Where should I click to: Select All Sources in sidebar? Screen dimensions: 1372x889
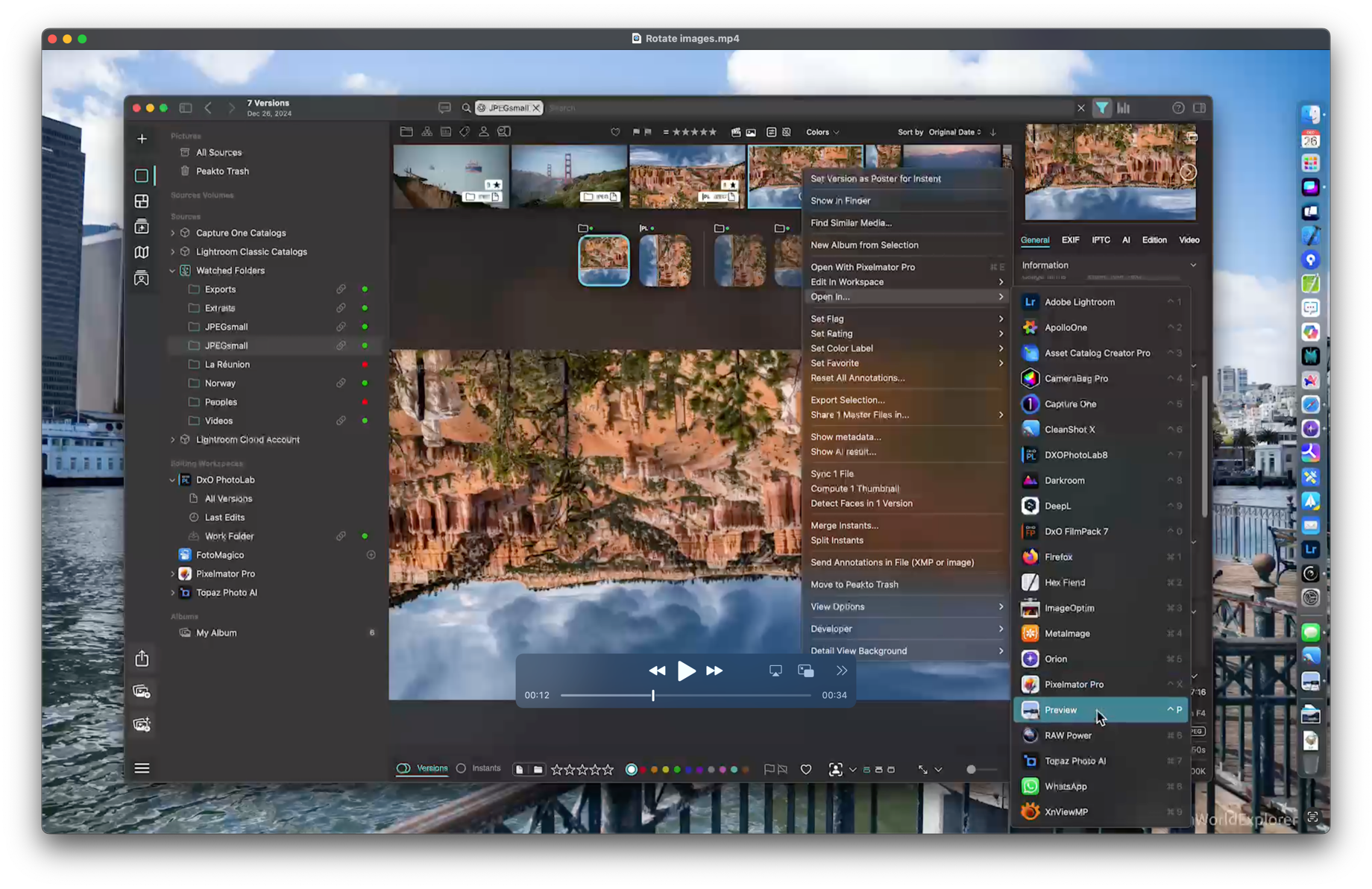[218, 152]
